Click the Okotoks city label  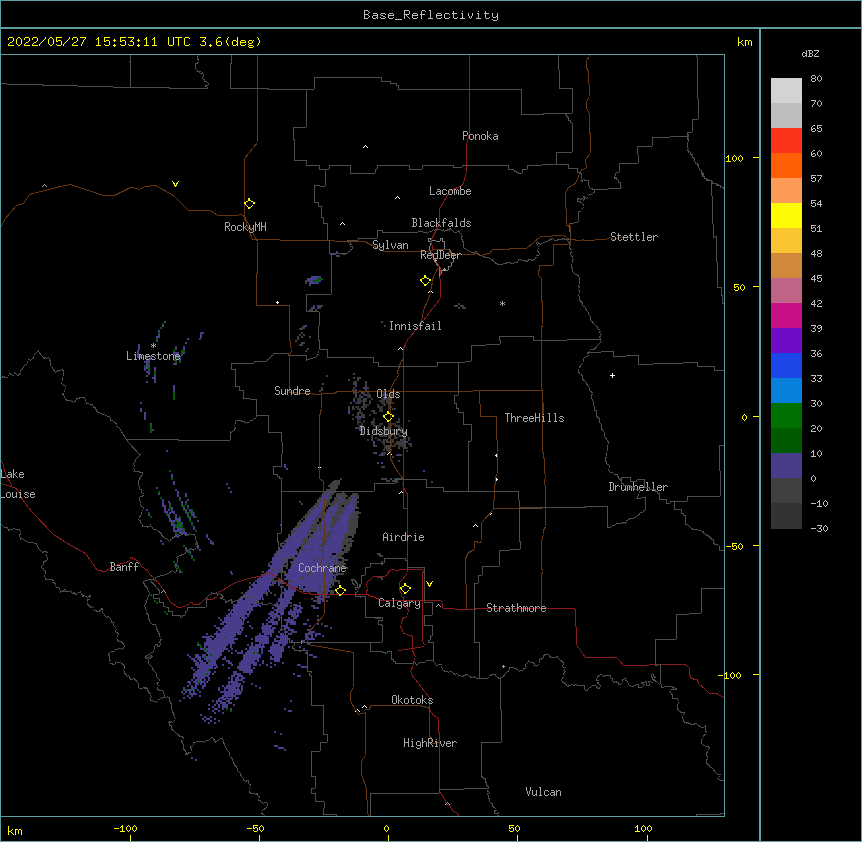412,700
